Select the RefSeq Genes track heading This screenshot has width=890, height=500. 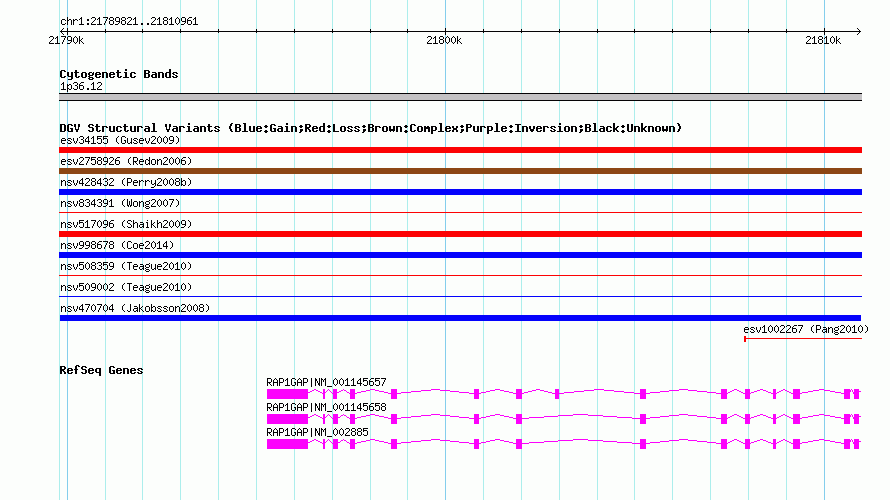click(101, 370)
